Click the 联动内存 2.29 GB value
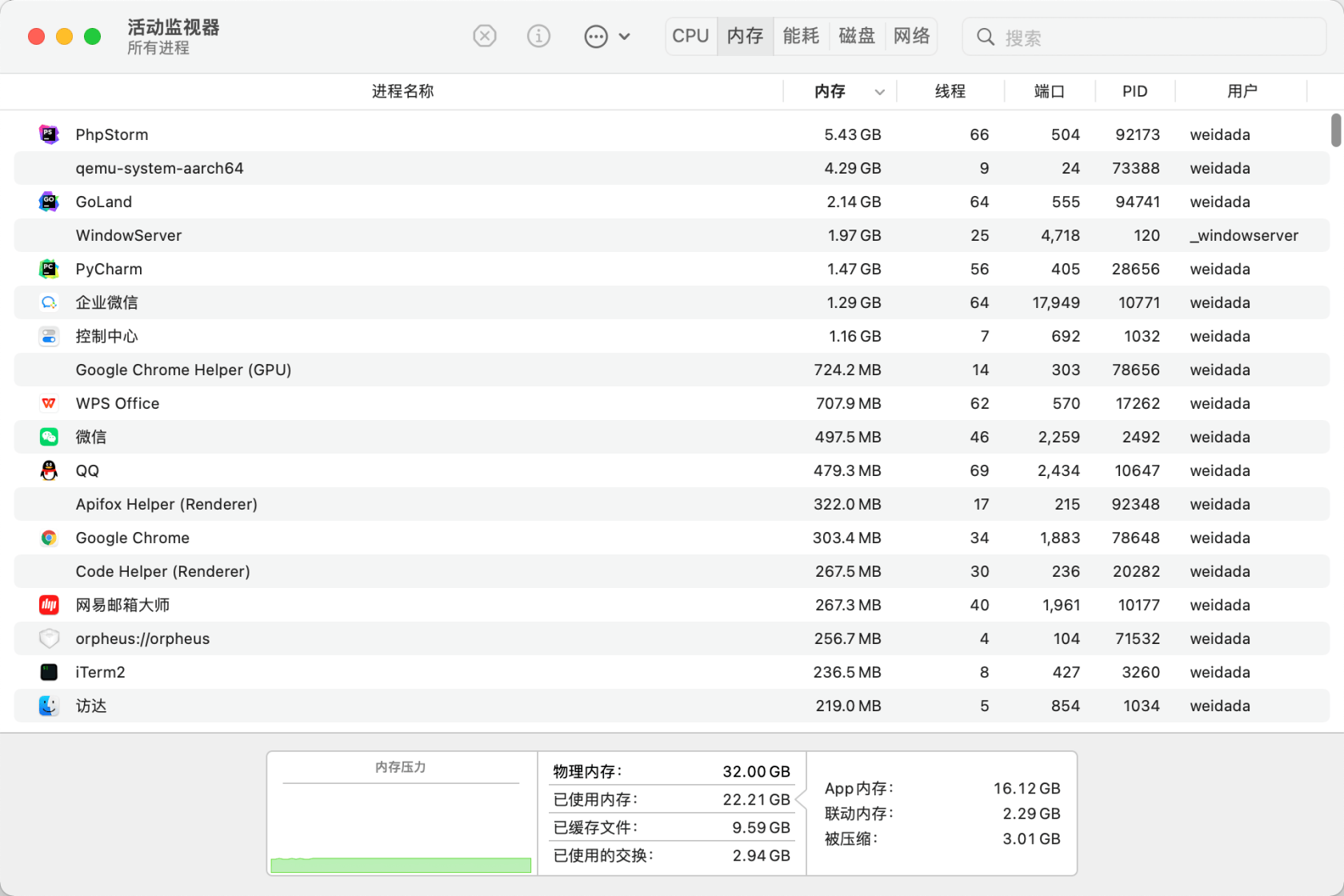This screenshot has width=1344, height=896. click(1031, 814)
